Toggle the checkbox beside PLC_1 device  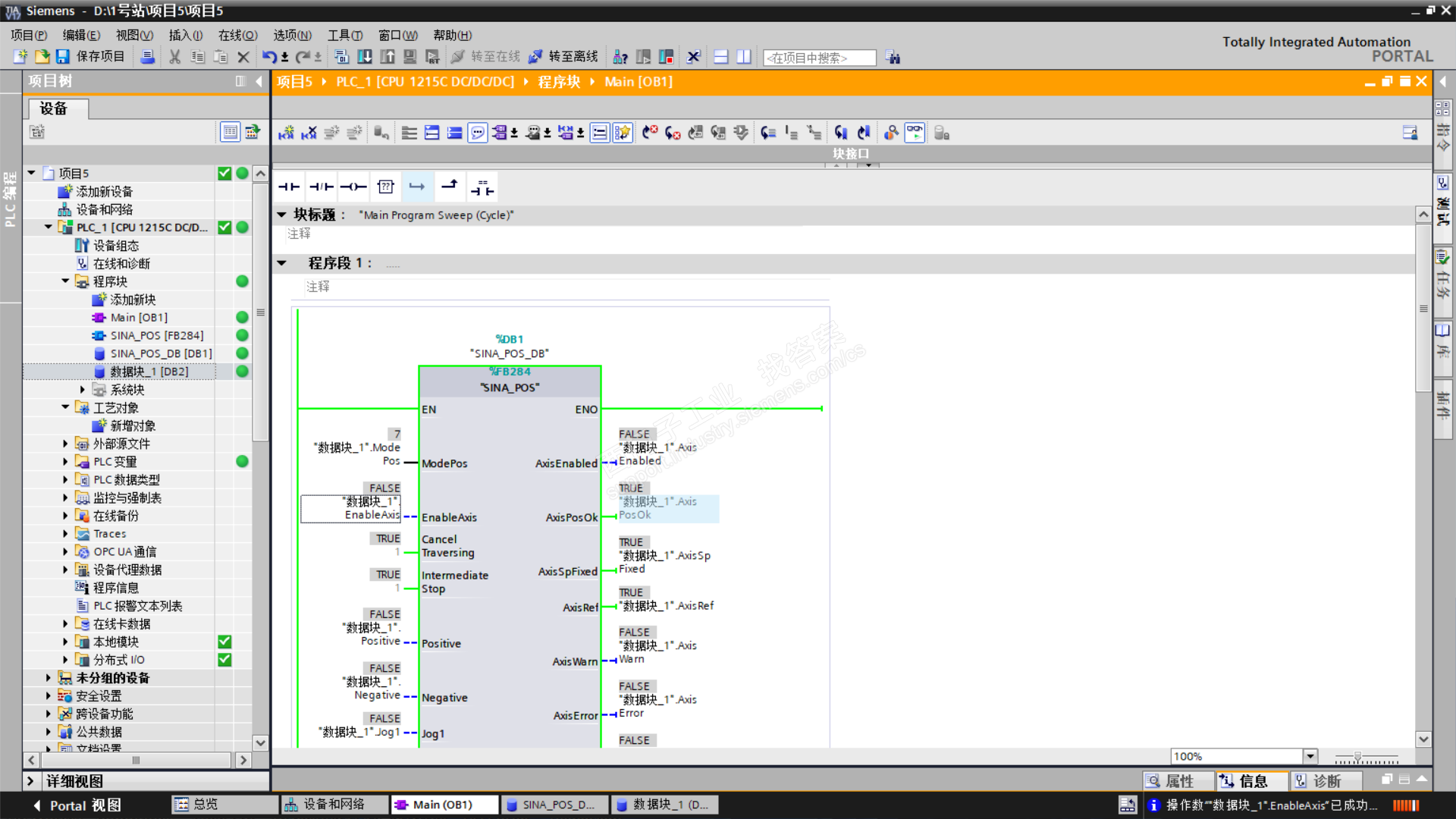pyautogui.click(x=224, y=227)
